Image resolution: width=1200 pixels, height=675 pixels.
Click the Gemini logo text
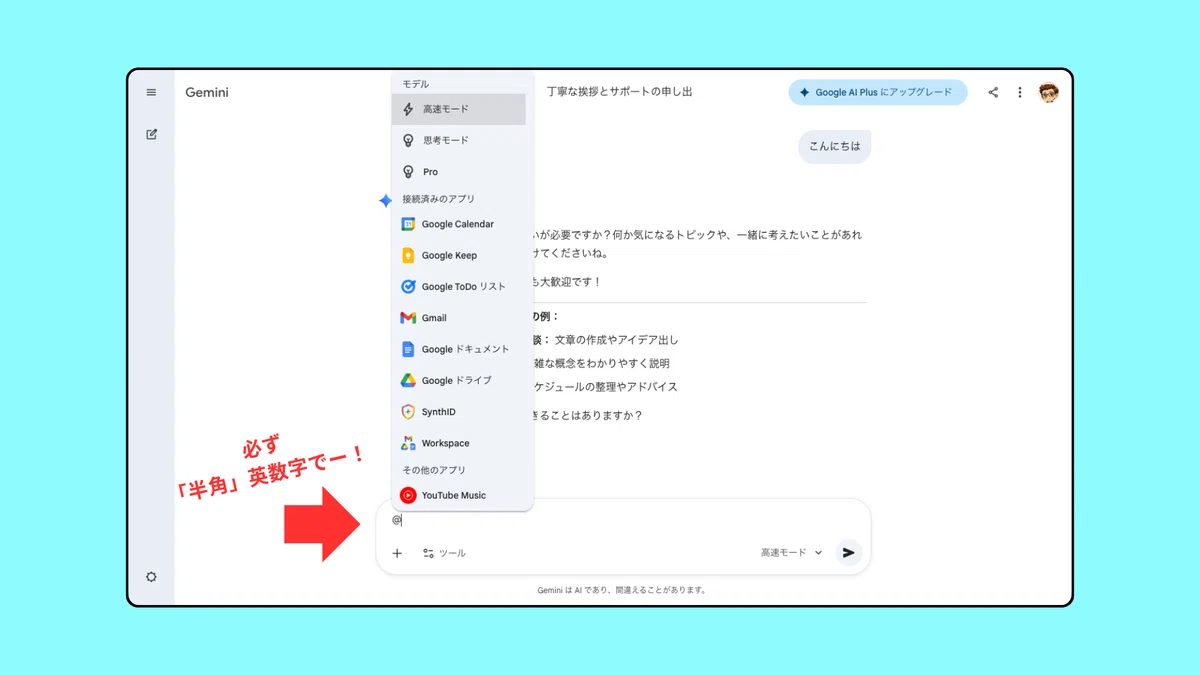tap(207, 92)
